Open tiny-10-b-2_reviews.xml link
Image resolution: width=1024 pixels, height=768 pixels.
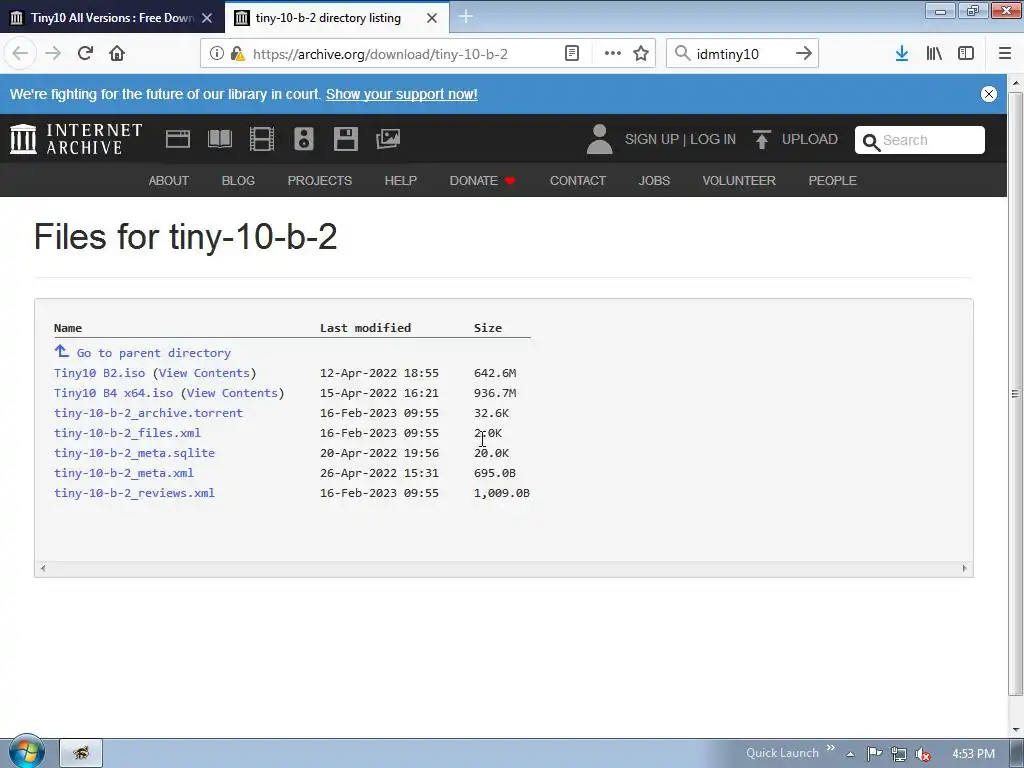[x=134, y=493]
